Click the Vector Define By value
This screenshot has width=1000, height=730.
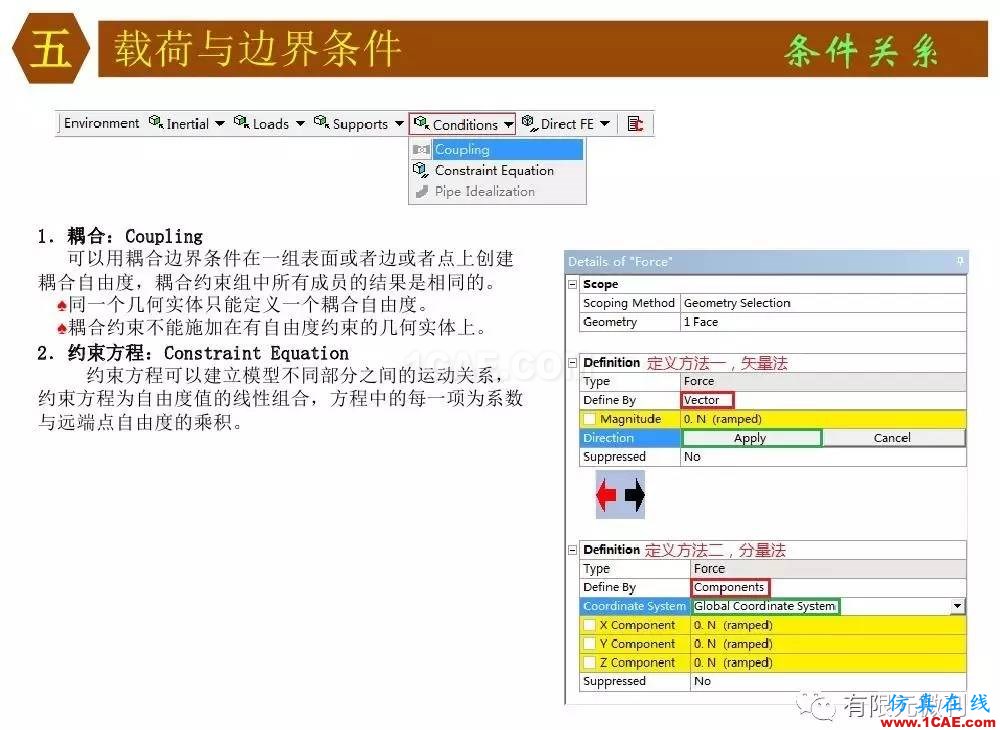point(707,400)
